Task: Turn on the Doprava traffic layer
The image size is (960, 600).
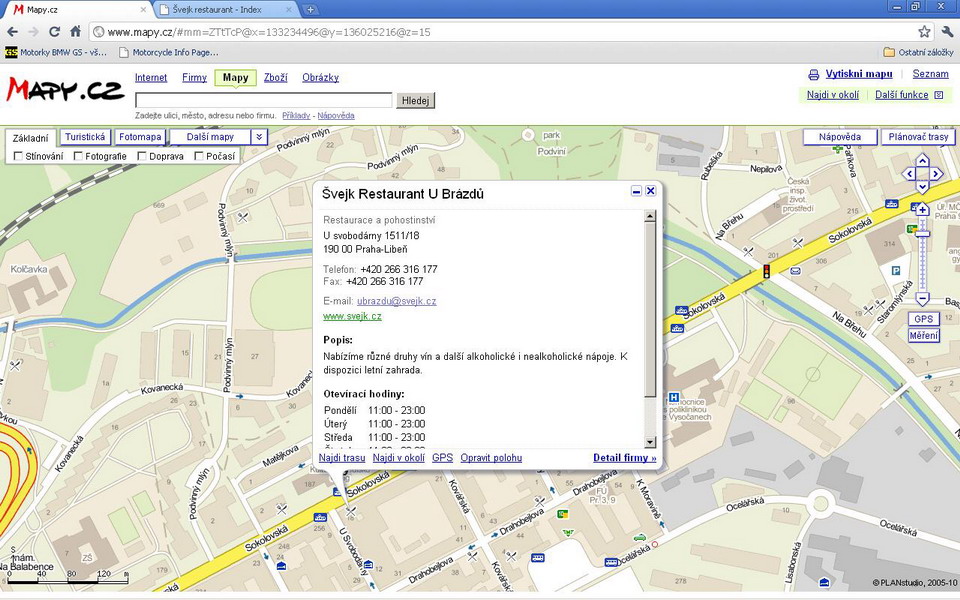Action: (x=142, y=156)
